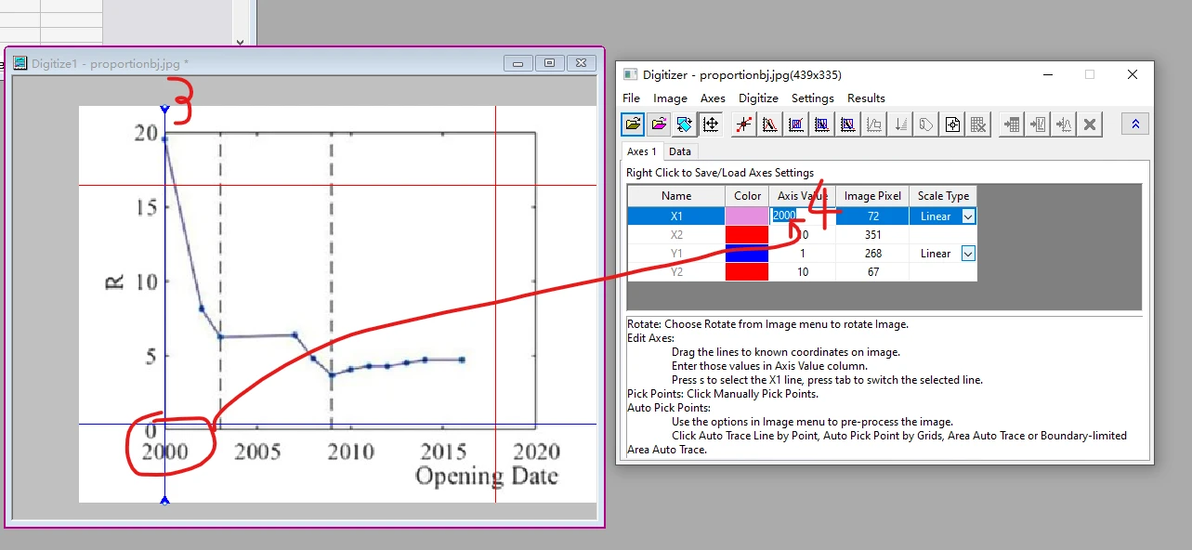Open the Axes menu
This screenshot has height=550, width=1192.
pos(713,98)
